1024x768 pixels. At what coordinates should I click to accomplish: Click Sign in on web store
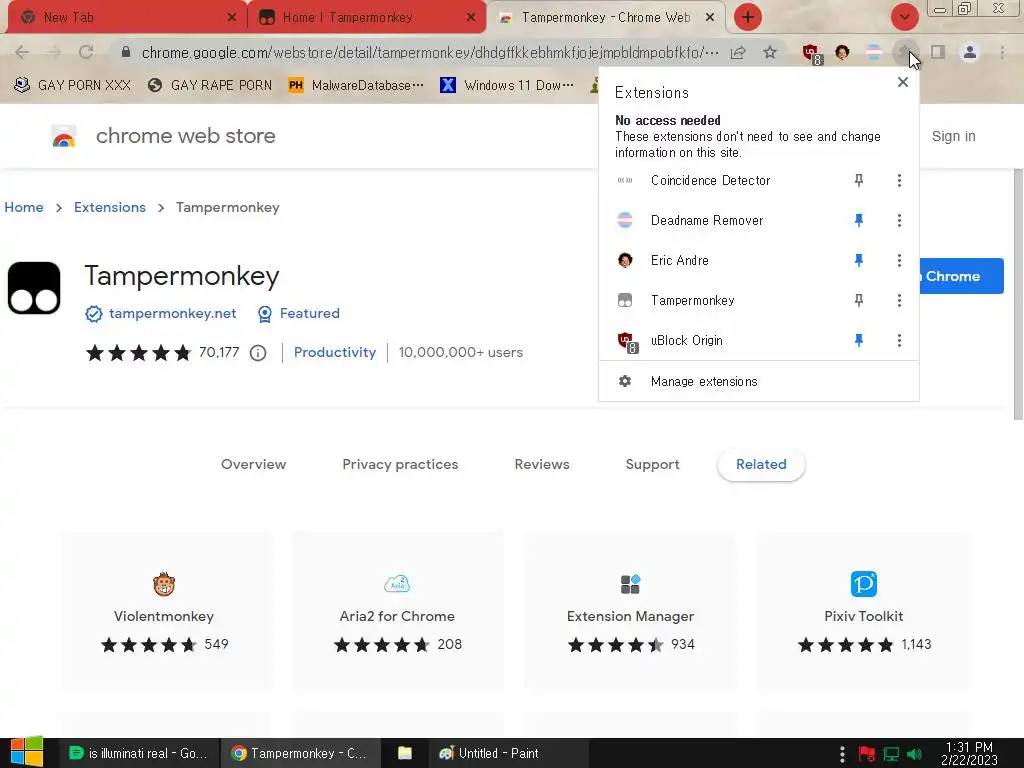point(953,136)
